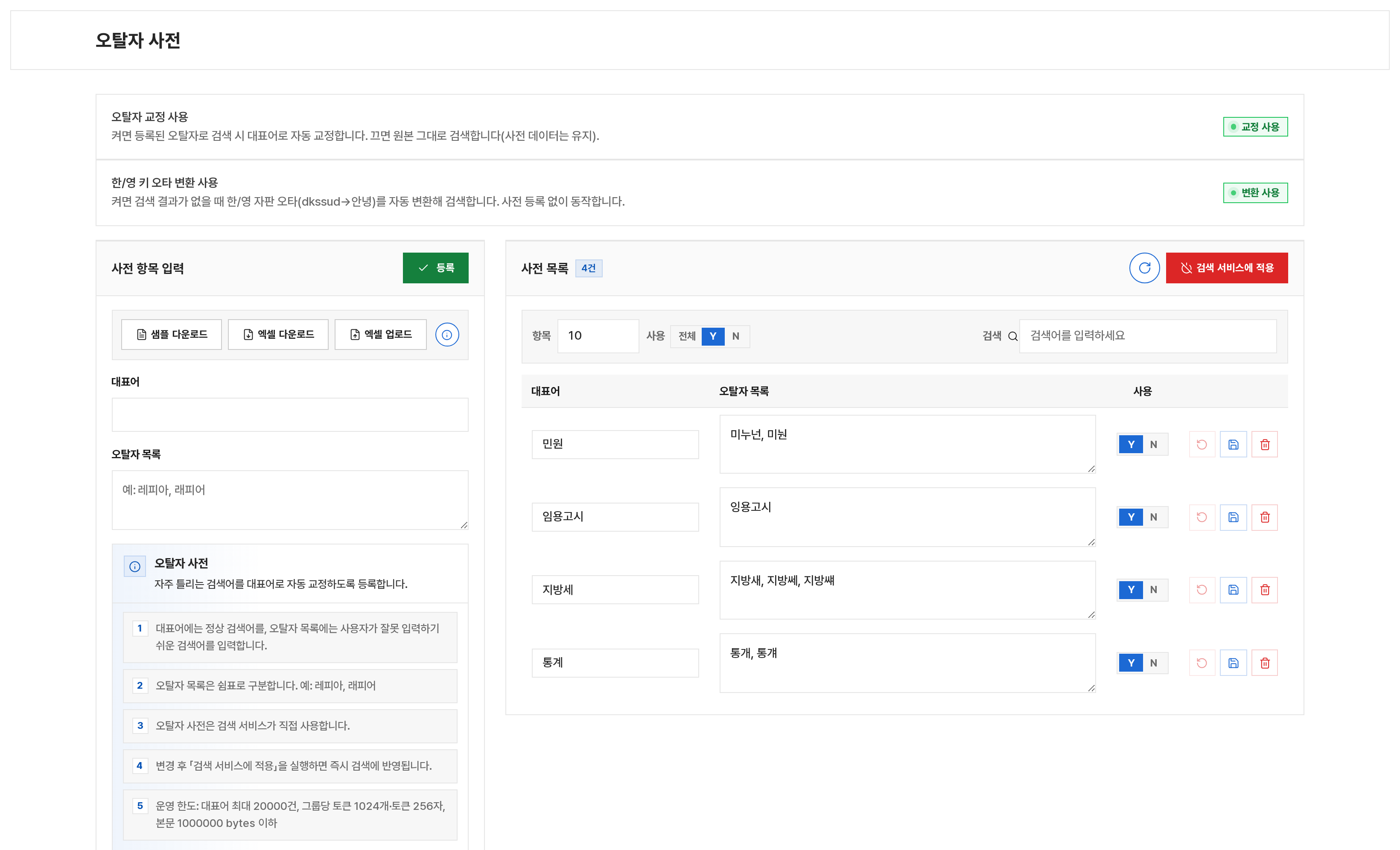Set 민원 row usage to Y
Screen dimensions: 1400x850
[1131, 444]
